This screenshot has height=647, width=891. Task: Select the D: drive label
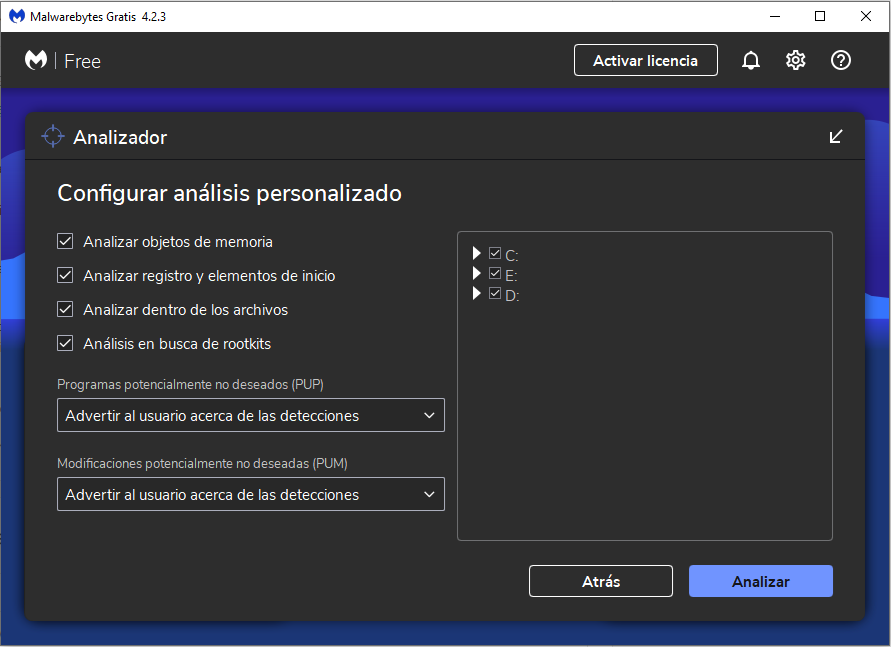tap(512, 295)
